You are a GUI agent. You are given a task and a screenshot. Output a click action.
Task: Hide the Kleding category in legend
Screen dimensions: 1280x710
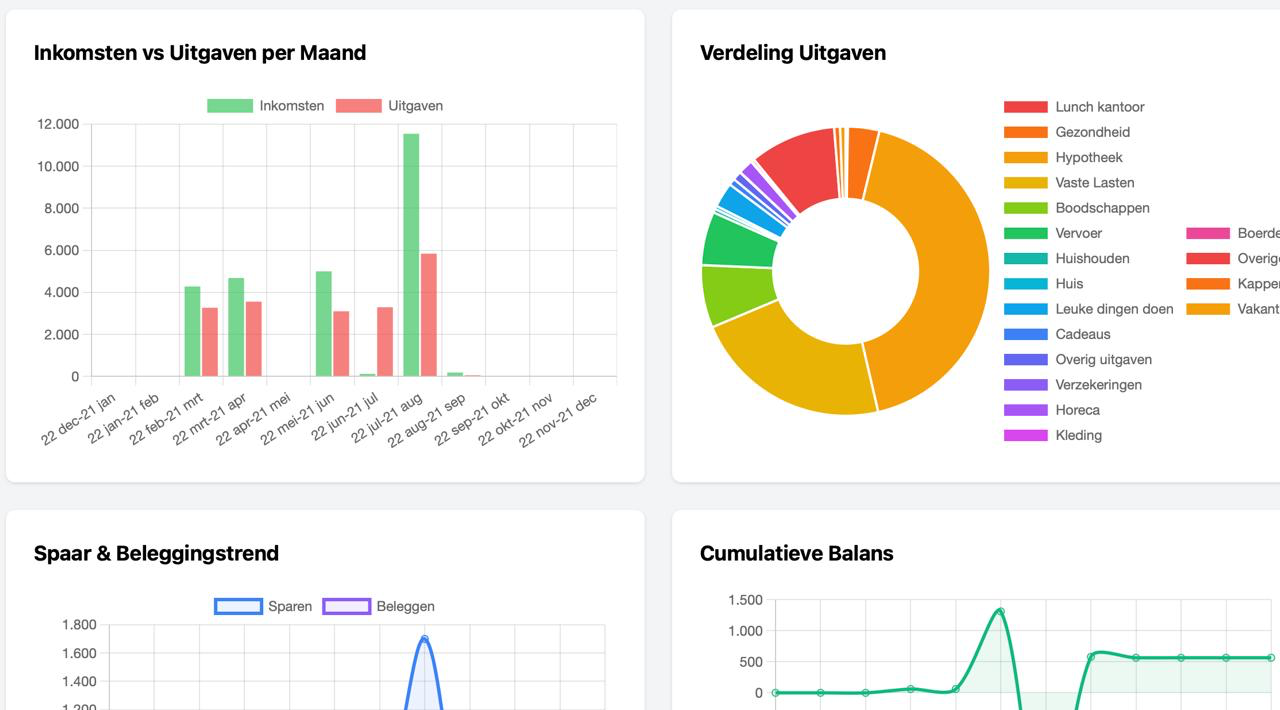(x=1053, y=435)
